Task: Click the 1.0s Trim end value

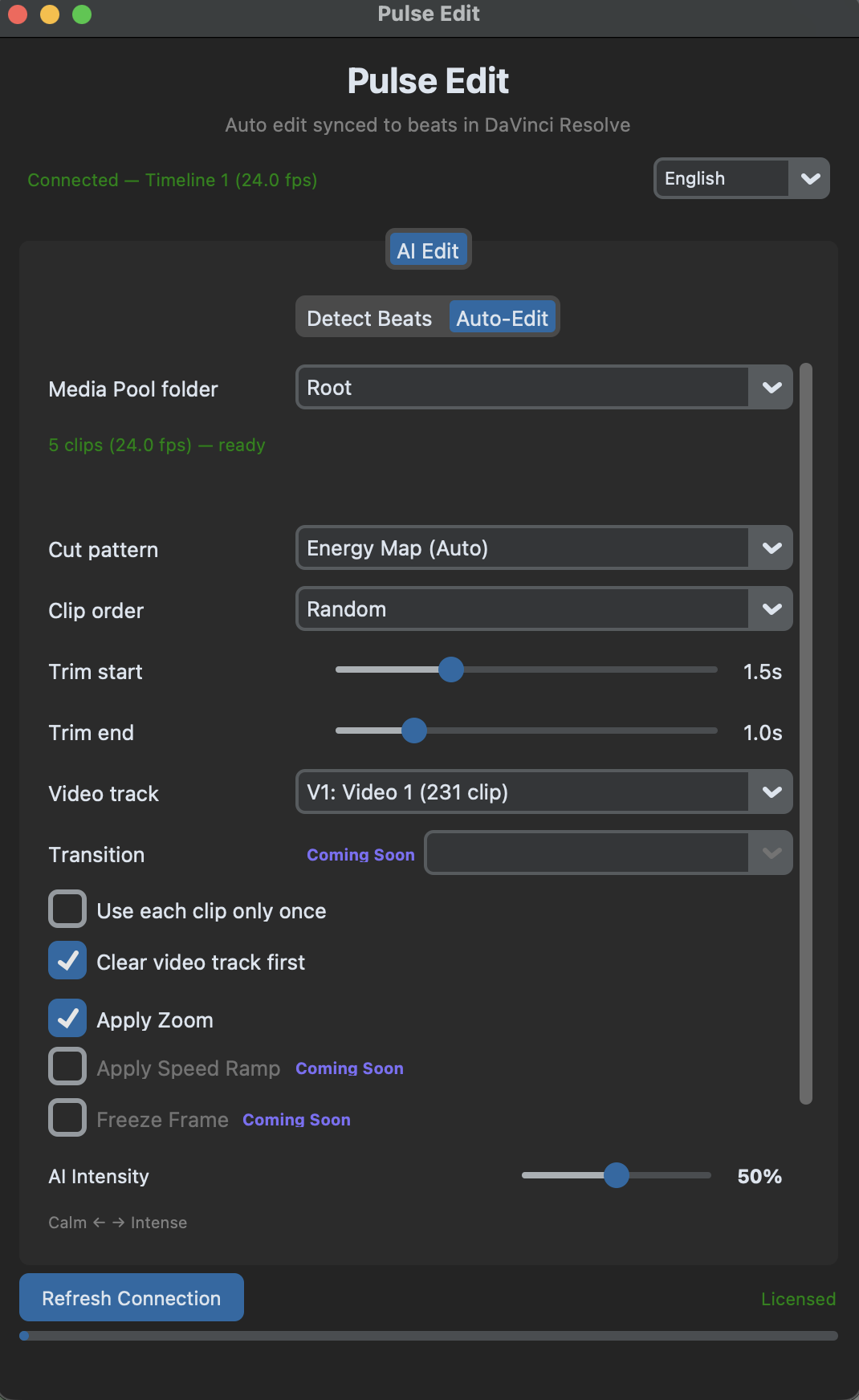Action: pyautogui.click(x=763, y=733)
